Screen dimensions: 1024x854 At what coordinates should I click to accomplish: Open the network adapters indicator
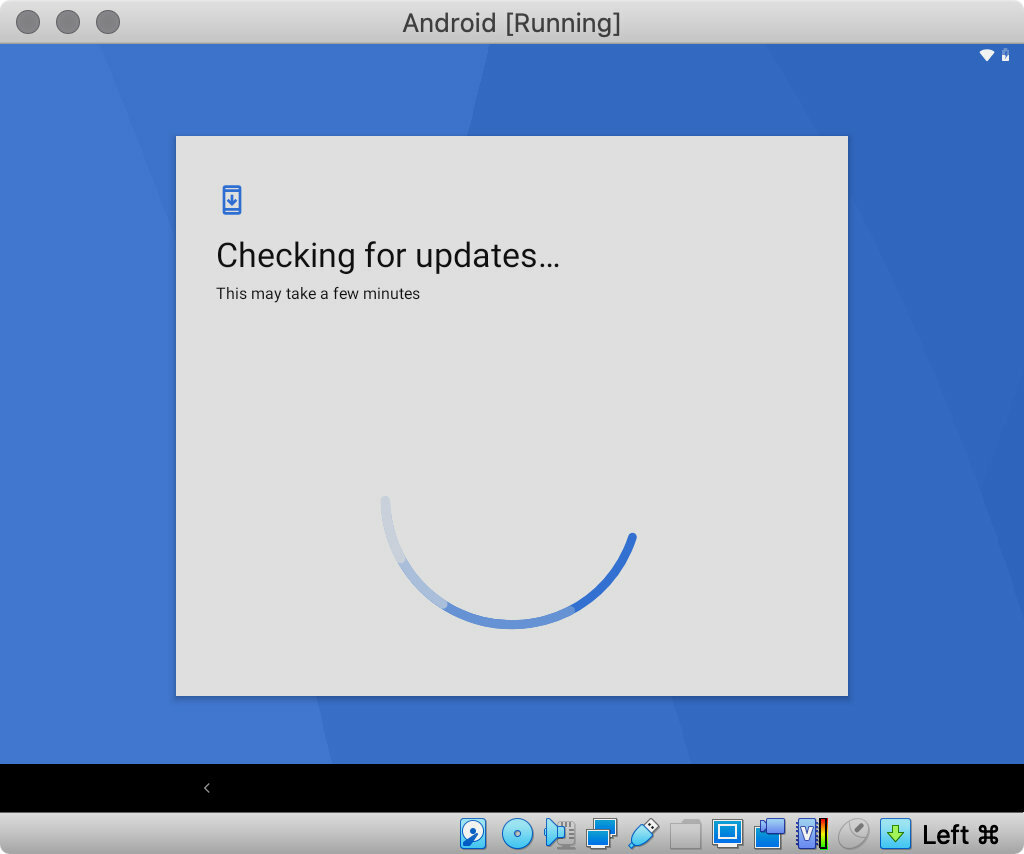point(602,833)
